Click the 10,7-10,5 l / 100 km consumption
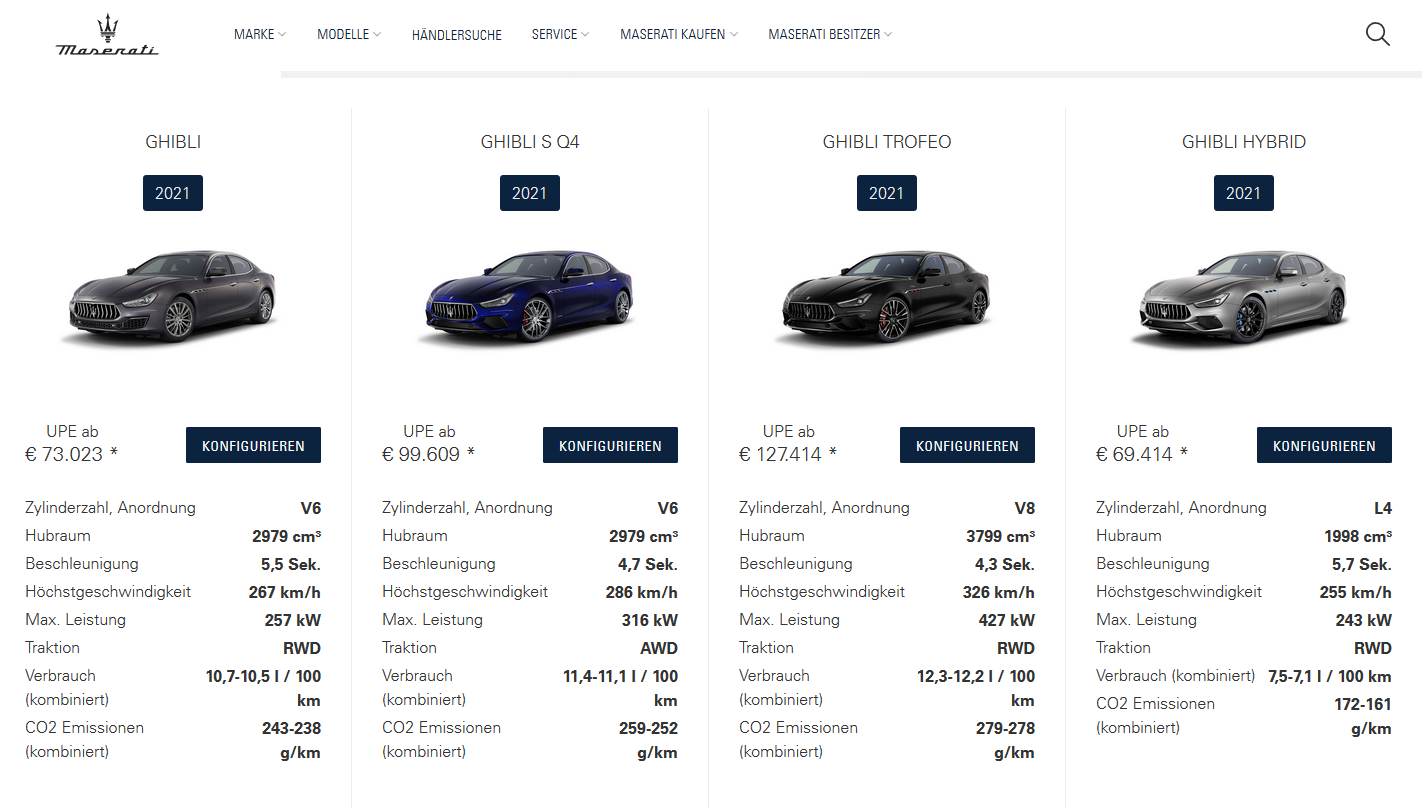 tap(264, 688)
